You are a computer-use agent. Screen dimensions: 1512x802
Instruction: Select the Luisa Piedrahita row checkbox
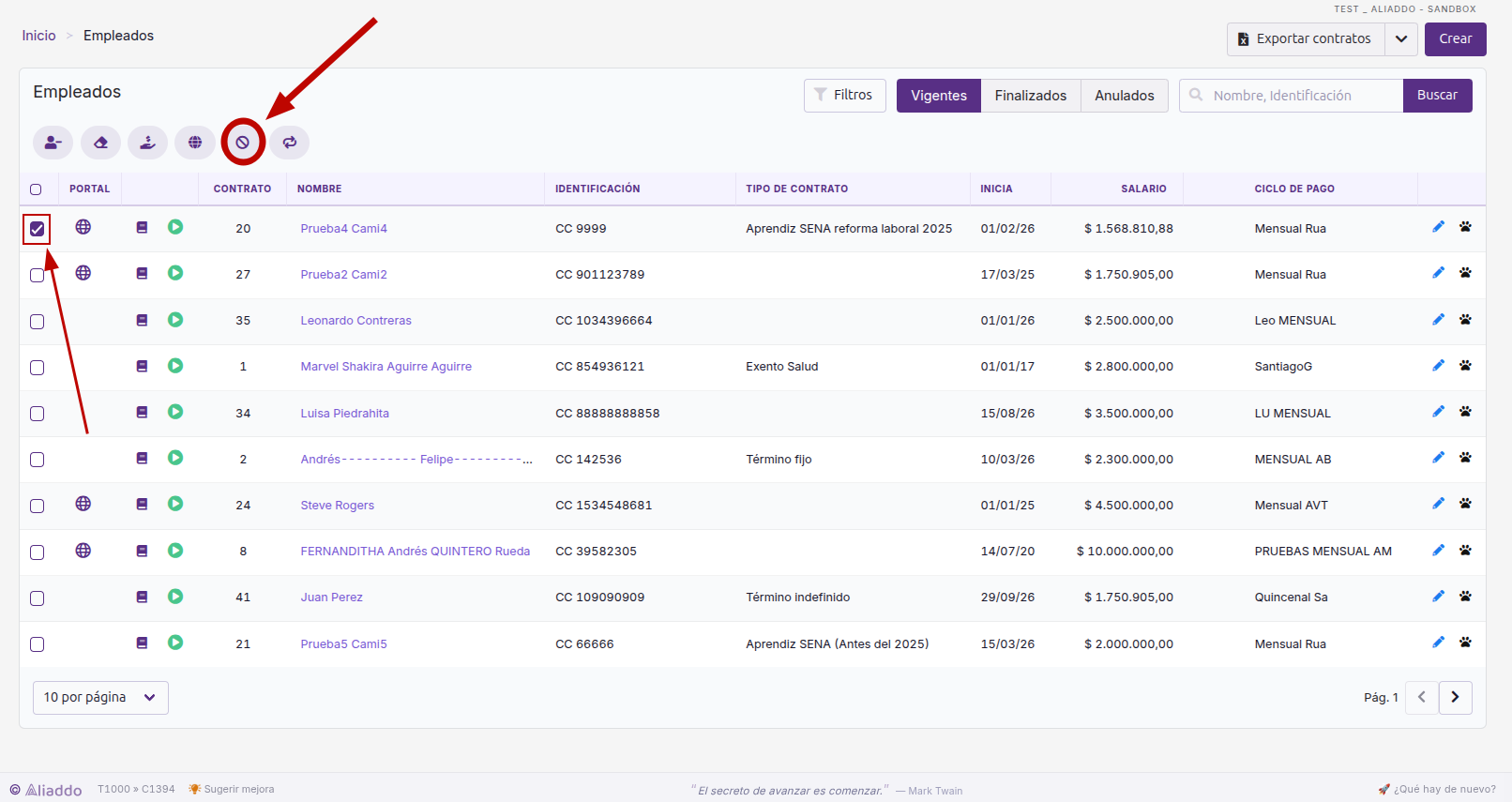click(37, 414)
